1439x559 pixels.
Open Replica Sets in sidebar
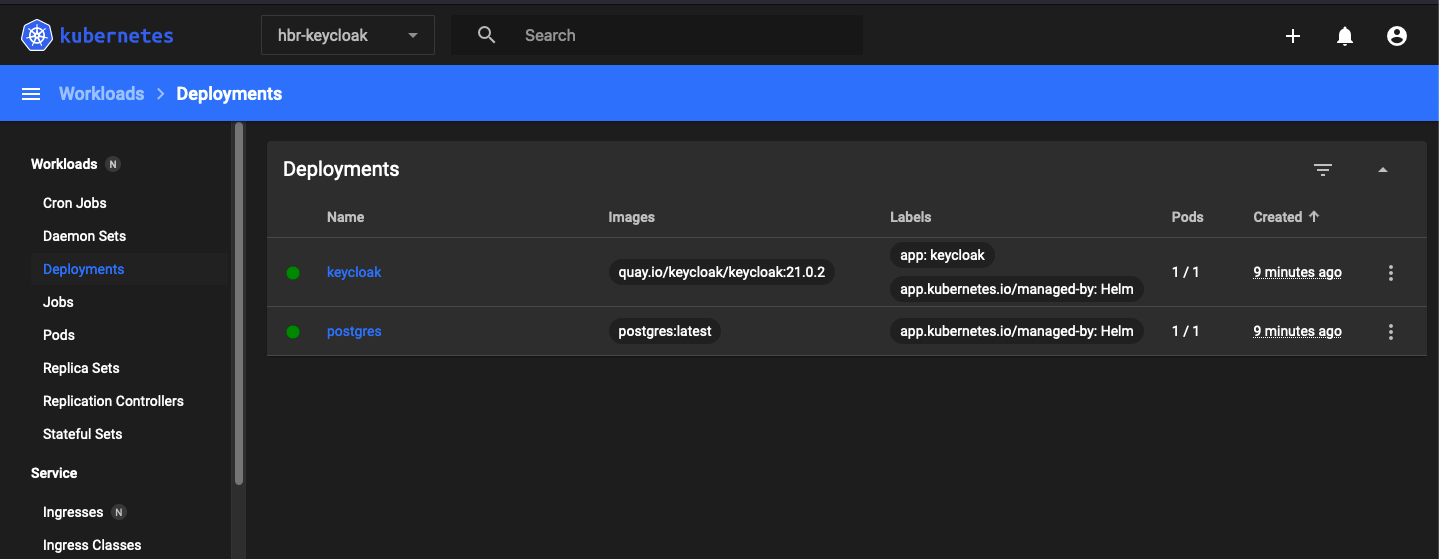(x=81, y=368)
